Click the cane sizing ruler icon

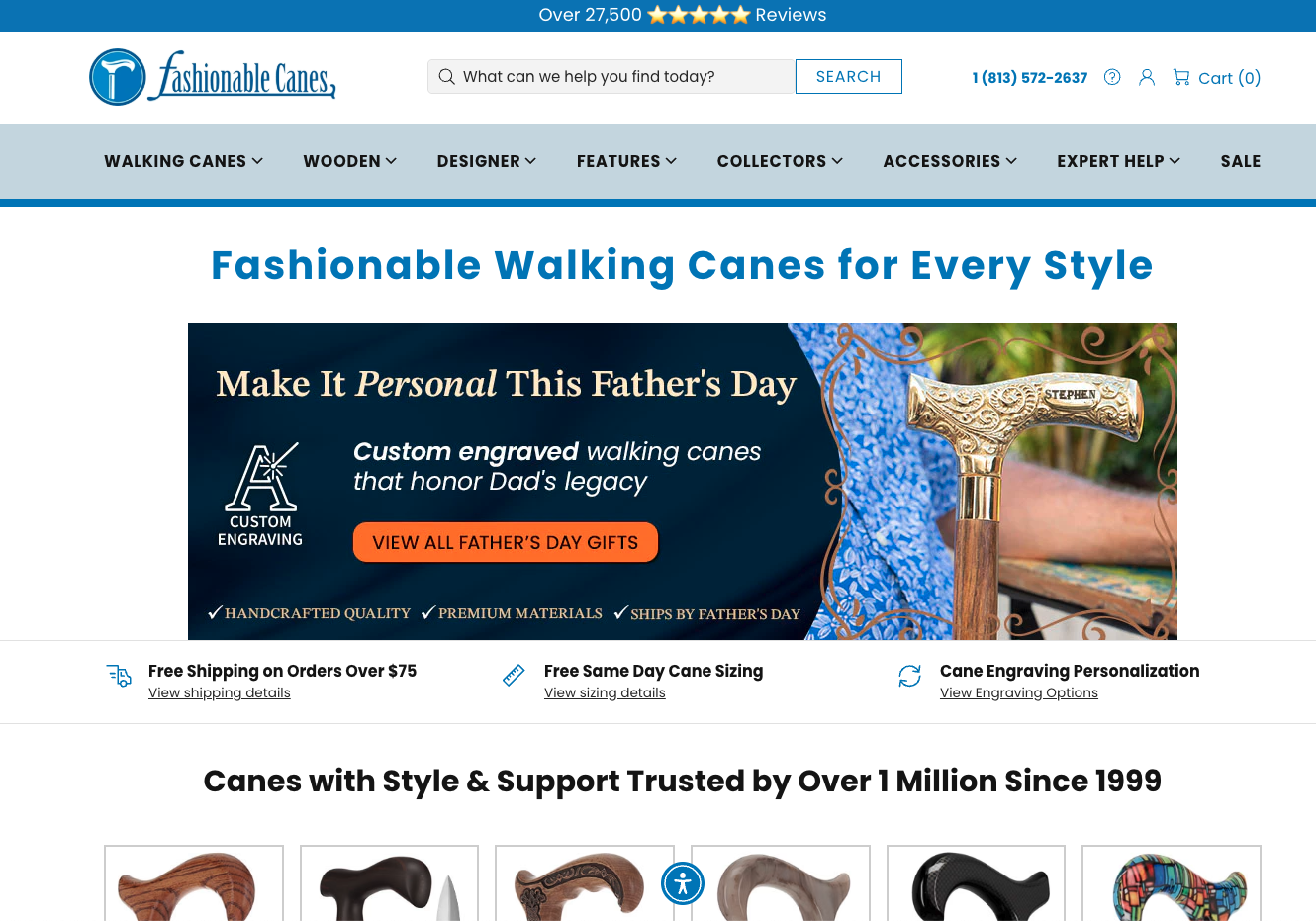pos(514,676)
